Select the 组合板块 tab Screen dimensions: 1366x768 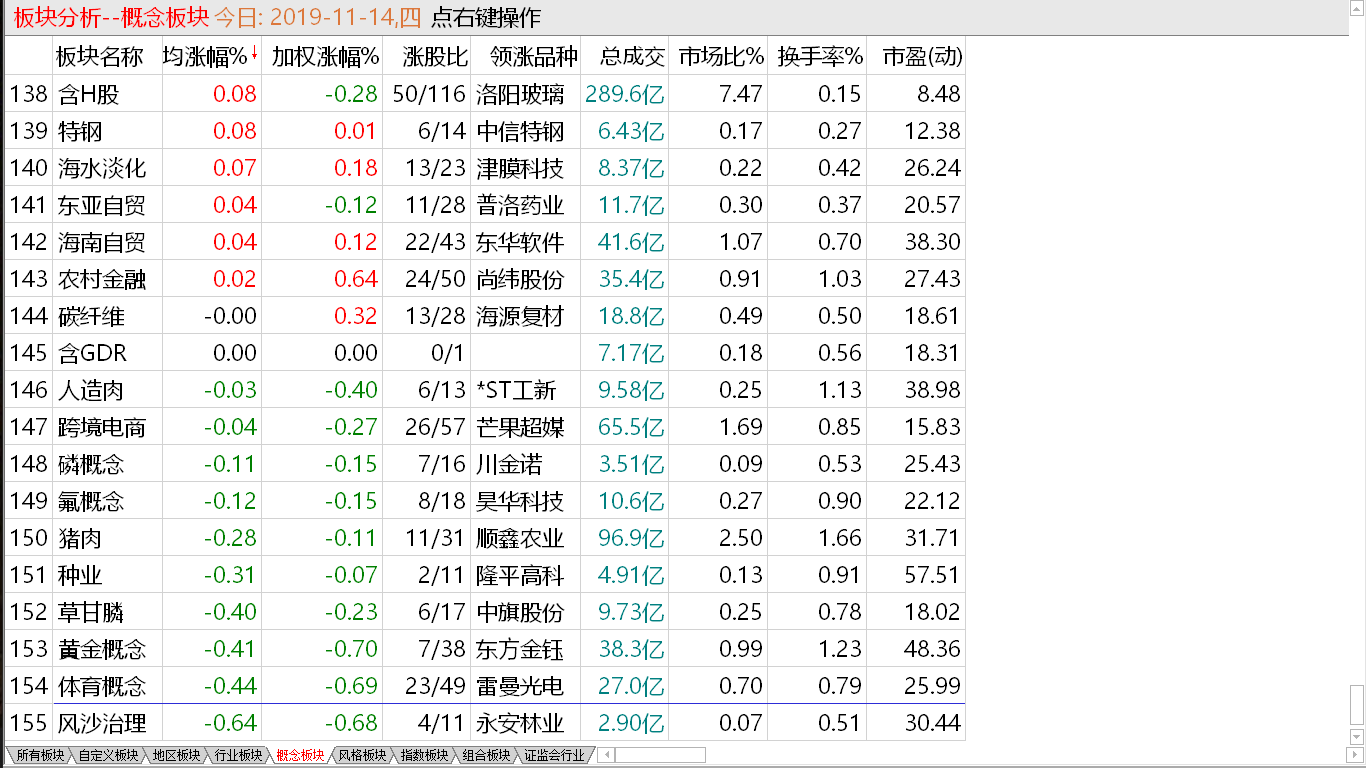click(x=486, y=755)
